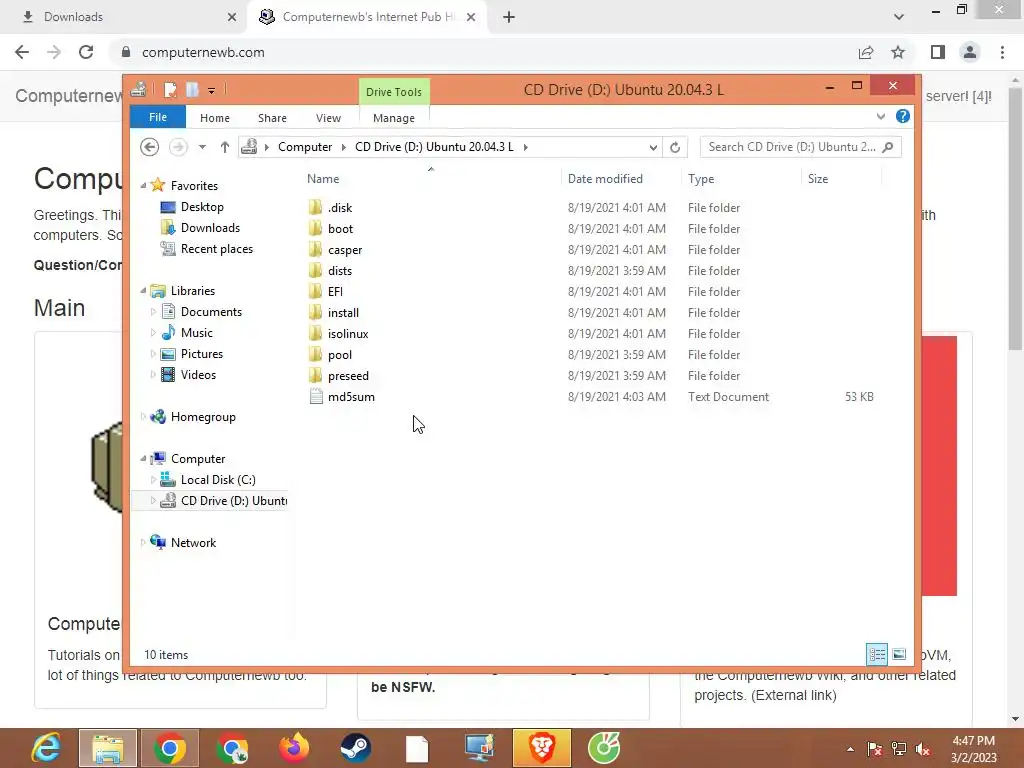
Task: Open the Manage ribbon tab
Action: tap(394, 118)
